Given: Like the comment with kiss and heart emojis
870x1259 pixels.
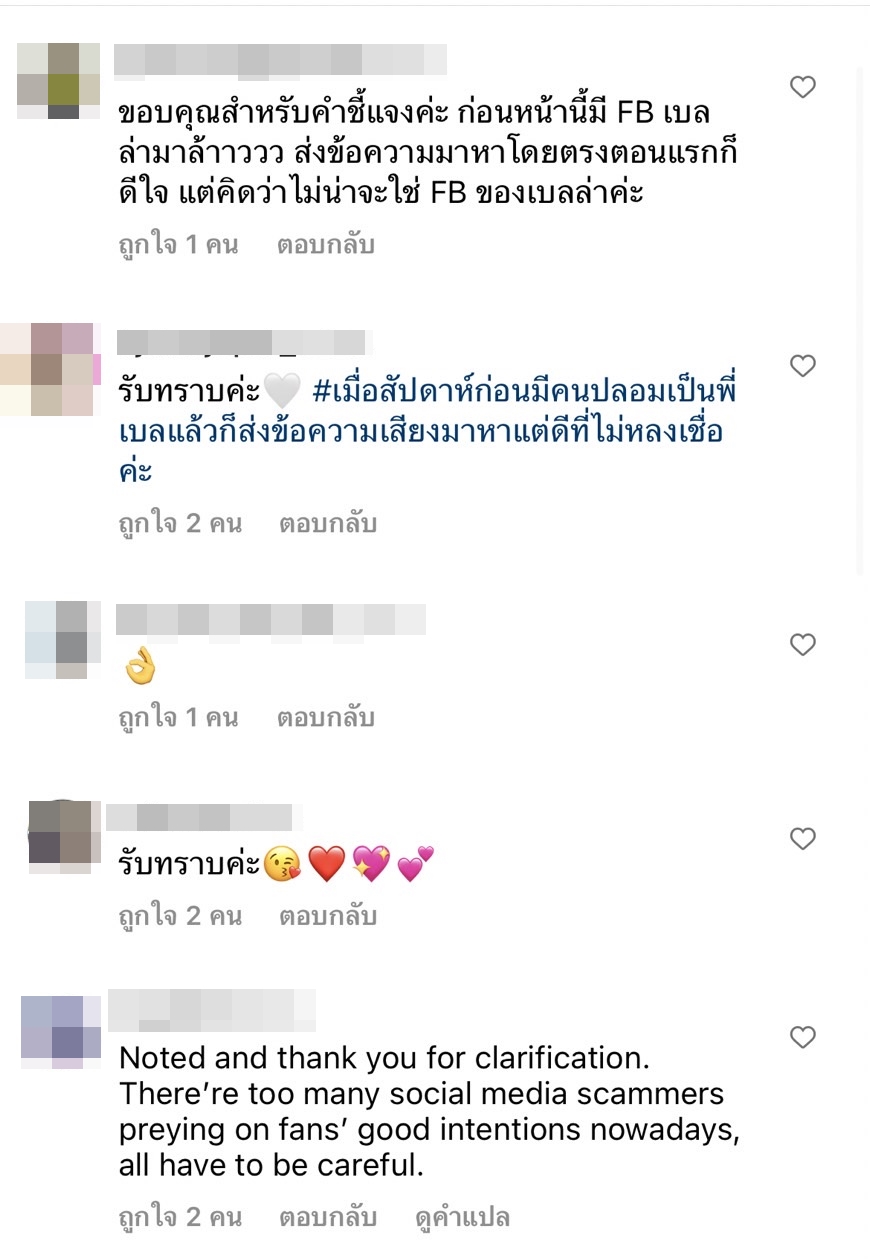Looking at the screenshot, I should pos(801,840).
